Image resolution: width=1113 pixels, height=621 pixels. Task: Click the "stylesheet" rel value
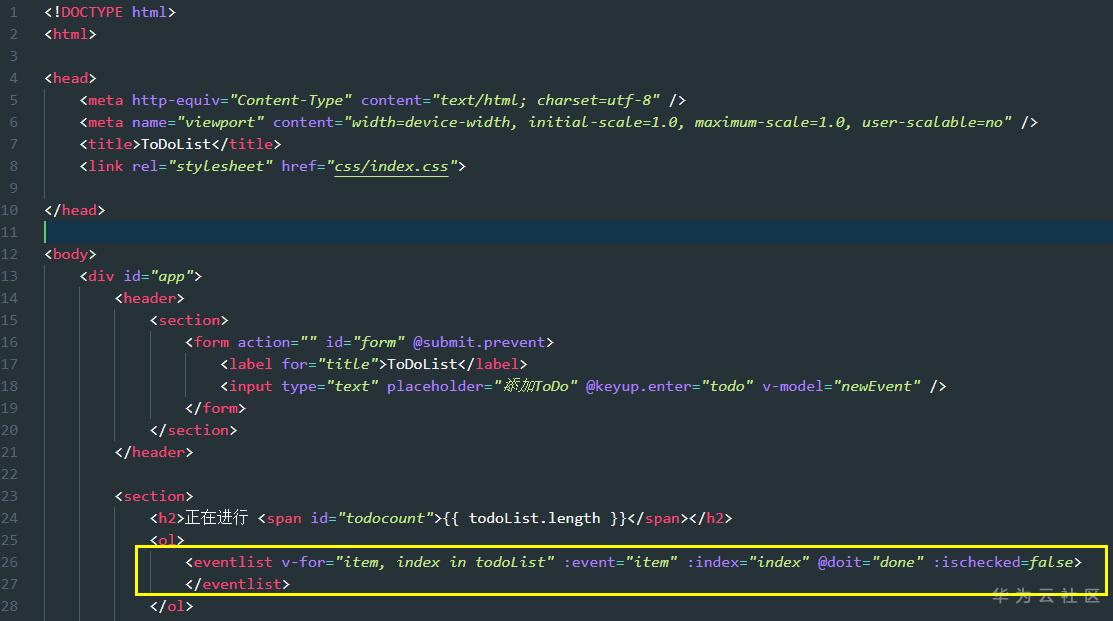(221, 166)
